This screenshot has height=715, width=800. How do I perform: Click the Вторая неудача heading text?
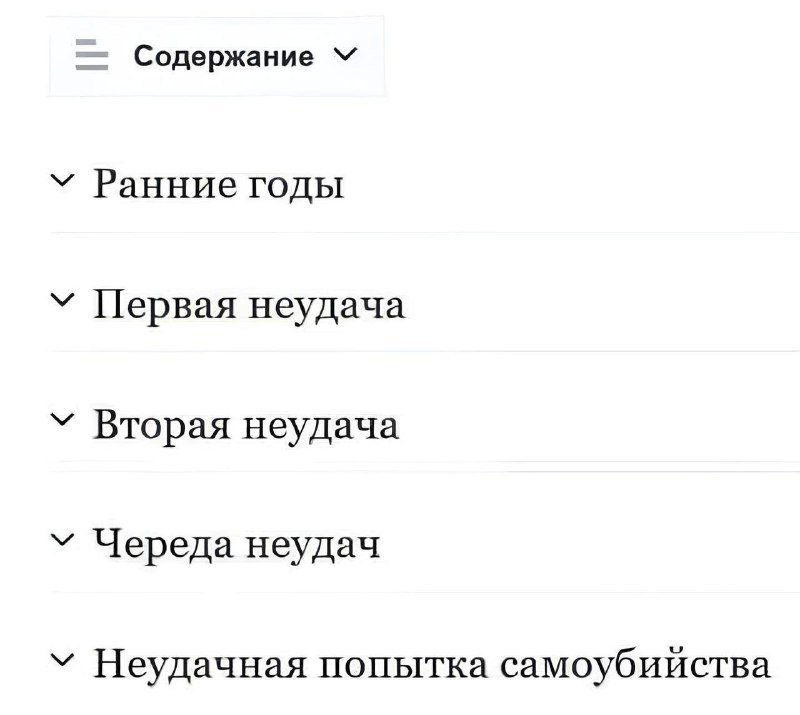tap(245, 423)
